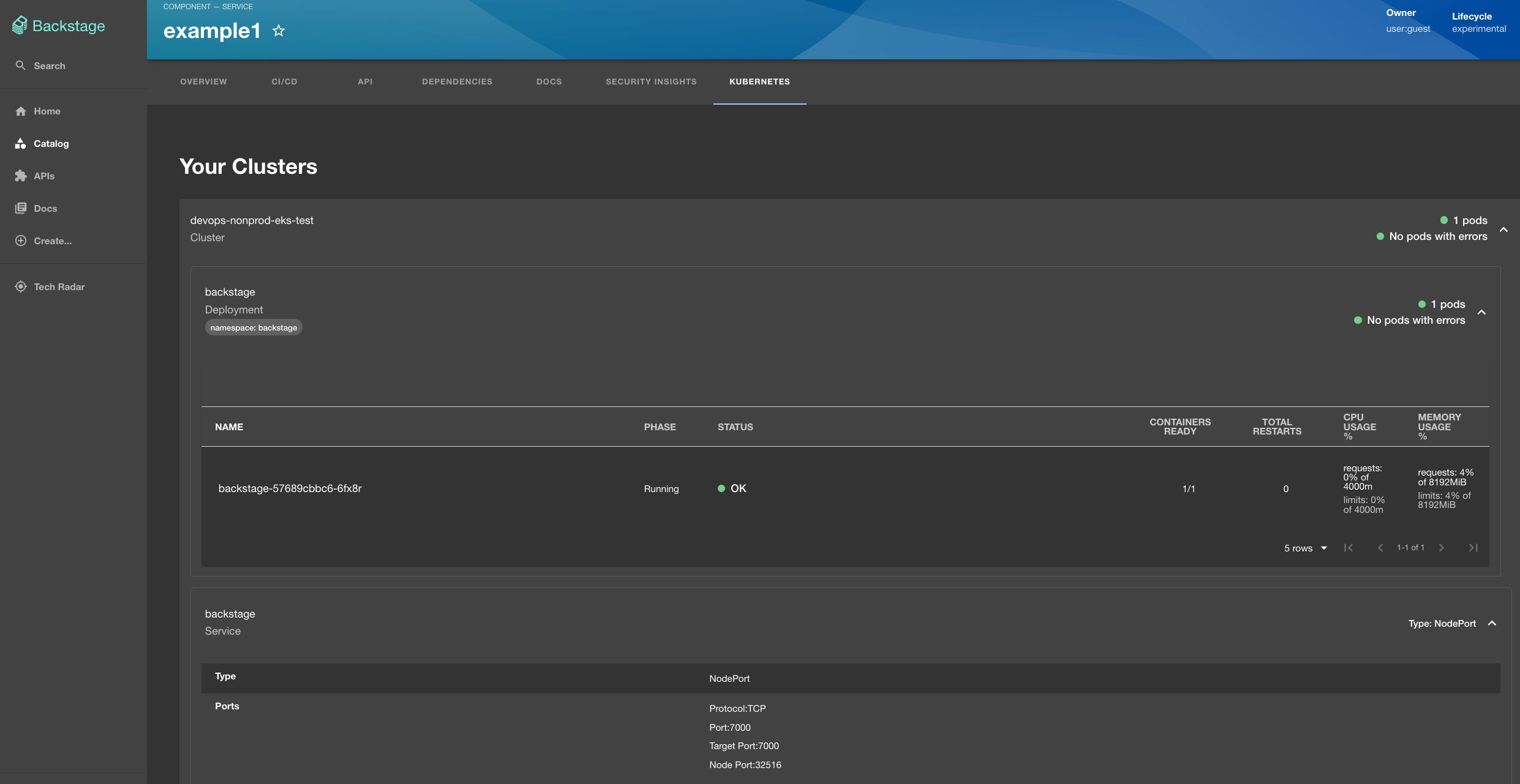
Task: Collapse the backstage Service NodePort section
Action: click(1492, 623)
